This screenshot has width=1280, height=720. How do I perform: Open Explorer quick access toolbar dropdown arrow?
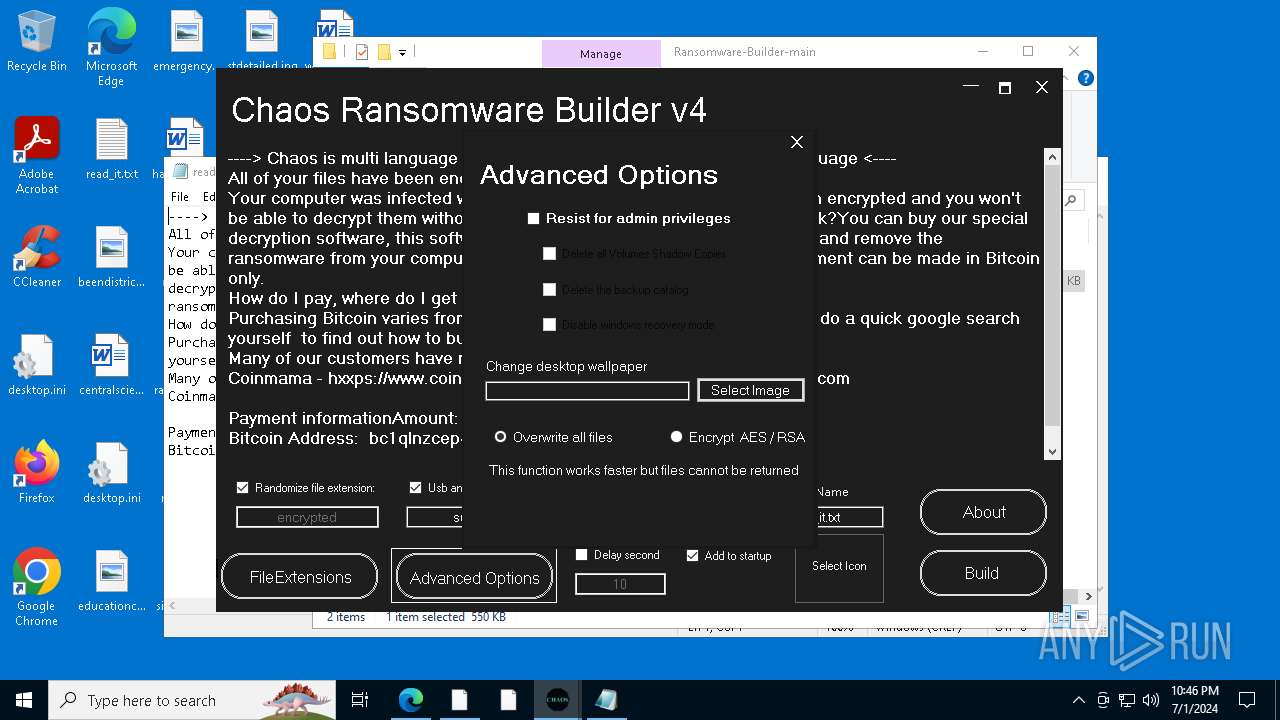pos(403,52)
